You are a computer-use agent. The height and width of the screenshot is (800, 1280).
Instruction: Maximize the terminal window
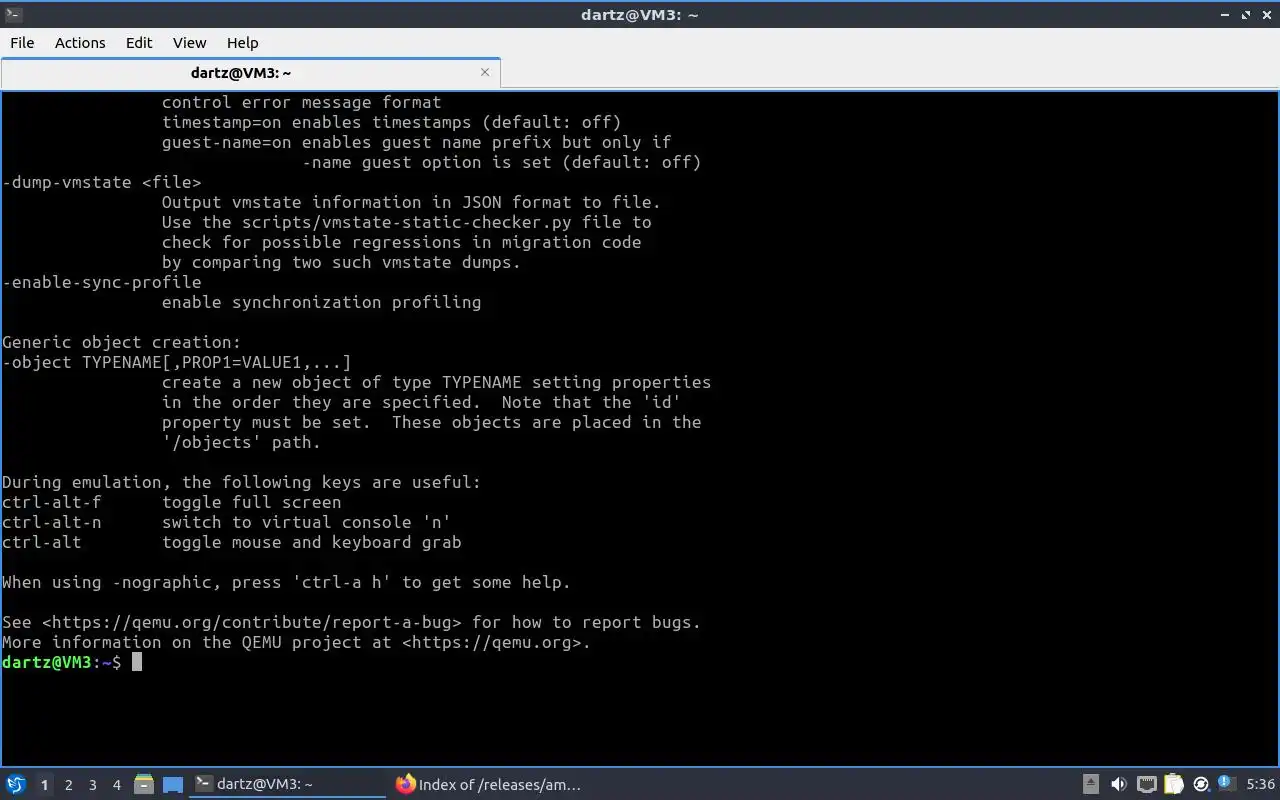click(x=1246, y=14)
